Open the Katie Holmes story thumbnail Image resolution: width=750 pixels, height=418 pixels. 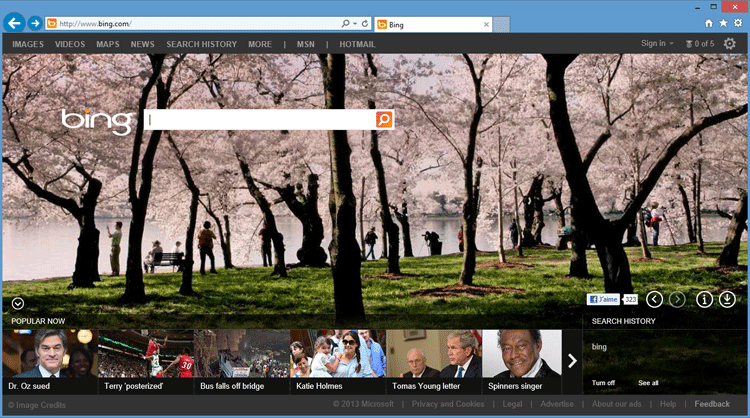pos(337,360)
